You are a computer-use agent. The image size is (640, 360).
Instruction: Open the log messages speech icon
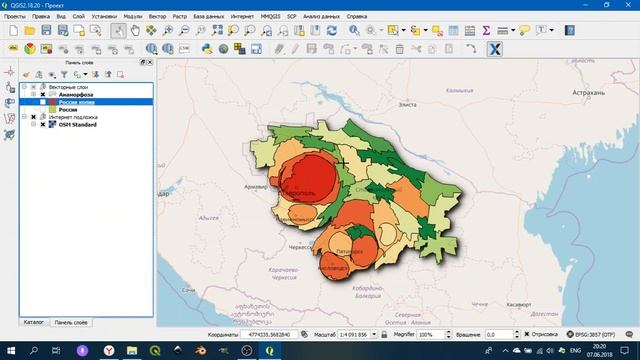click(629, 334)
